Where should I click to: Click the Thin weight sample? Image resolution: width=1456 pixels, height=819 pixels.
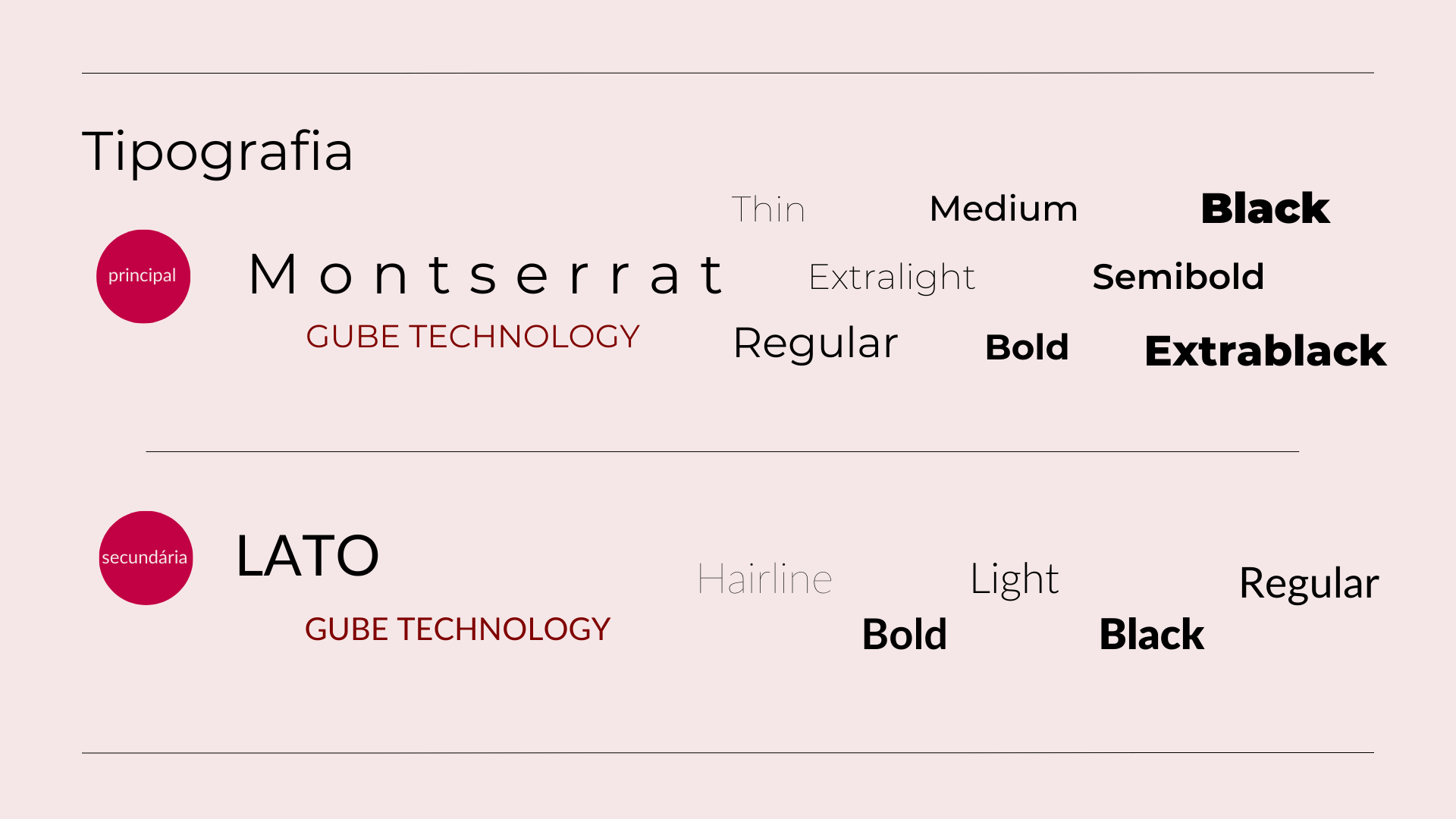[768, 209]
